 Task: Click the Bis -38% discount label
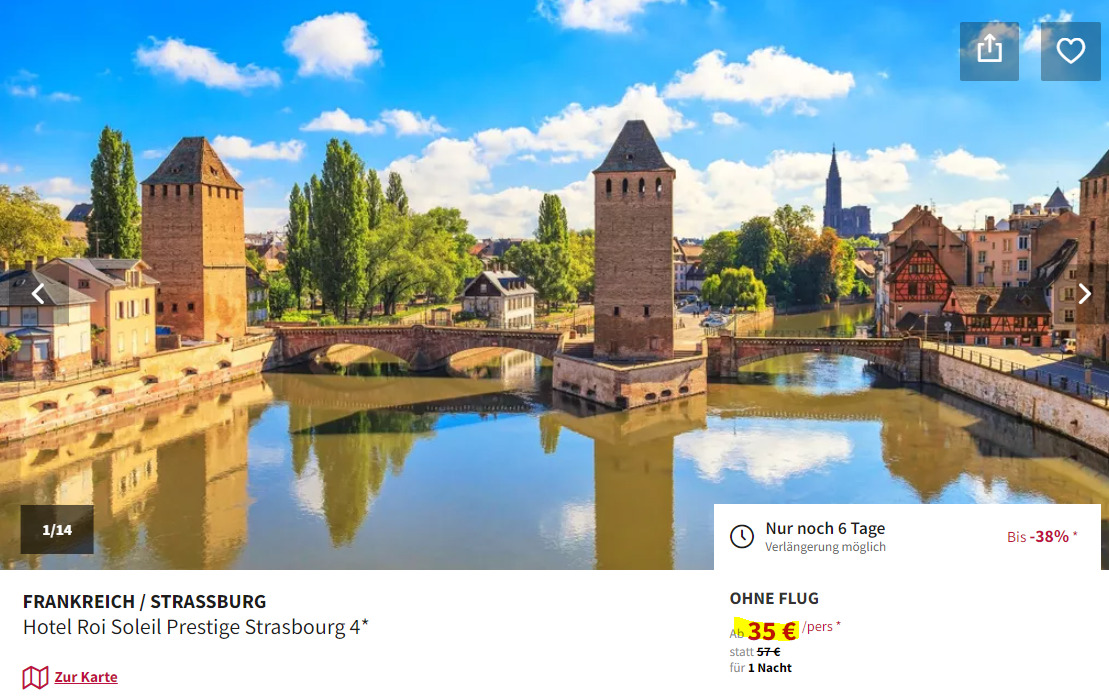tap(1042, 536)
